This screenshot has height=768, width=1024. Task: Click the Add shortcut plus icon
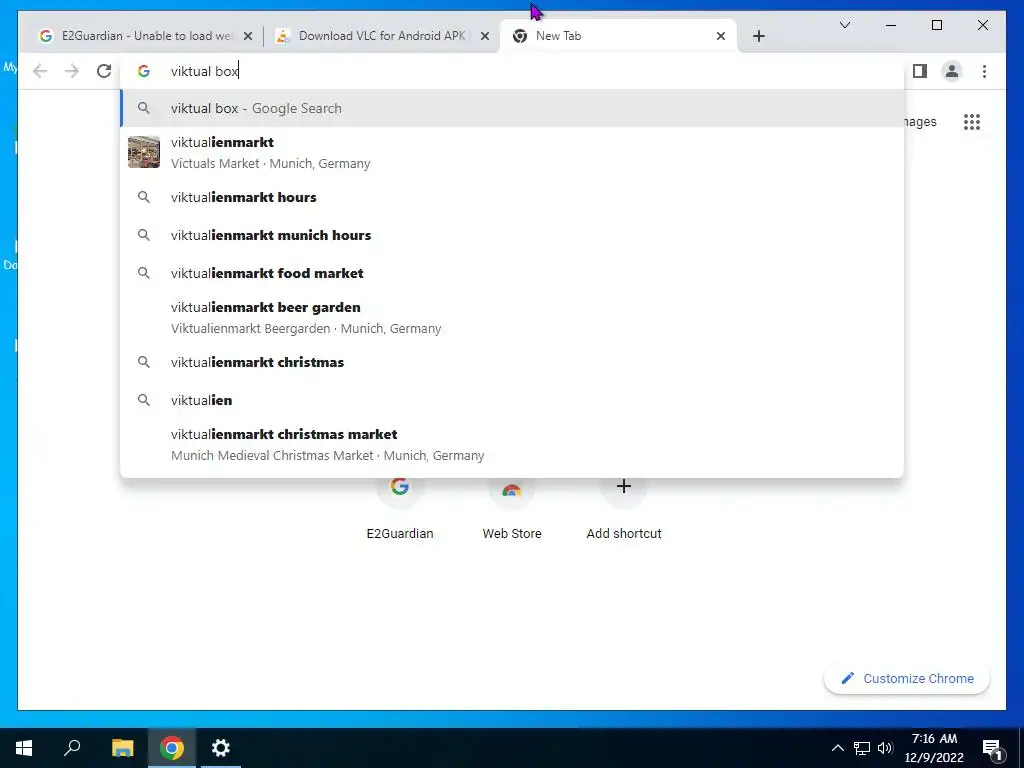click(x=624, y=487)
